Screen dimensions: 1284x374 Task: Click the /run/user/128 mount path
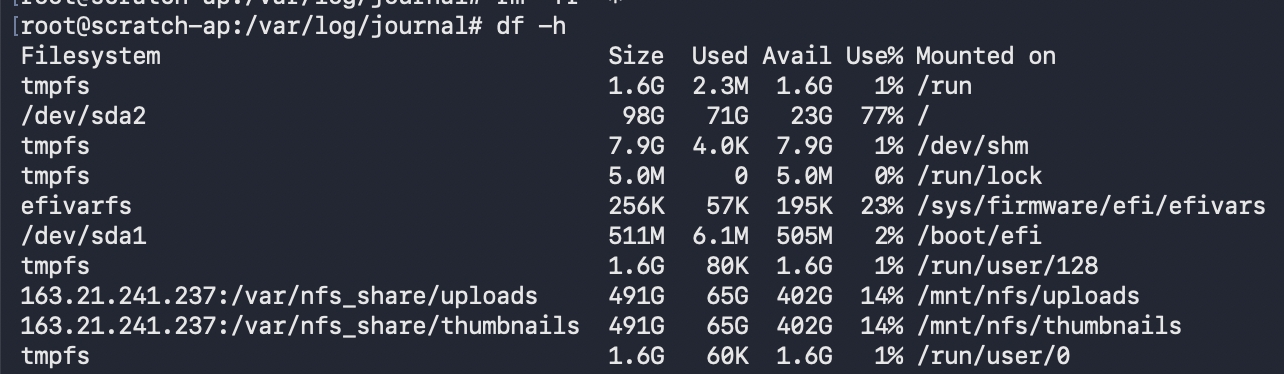[1006, 266]
